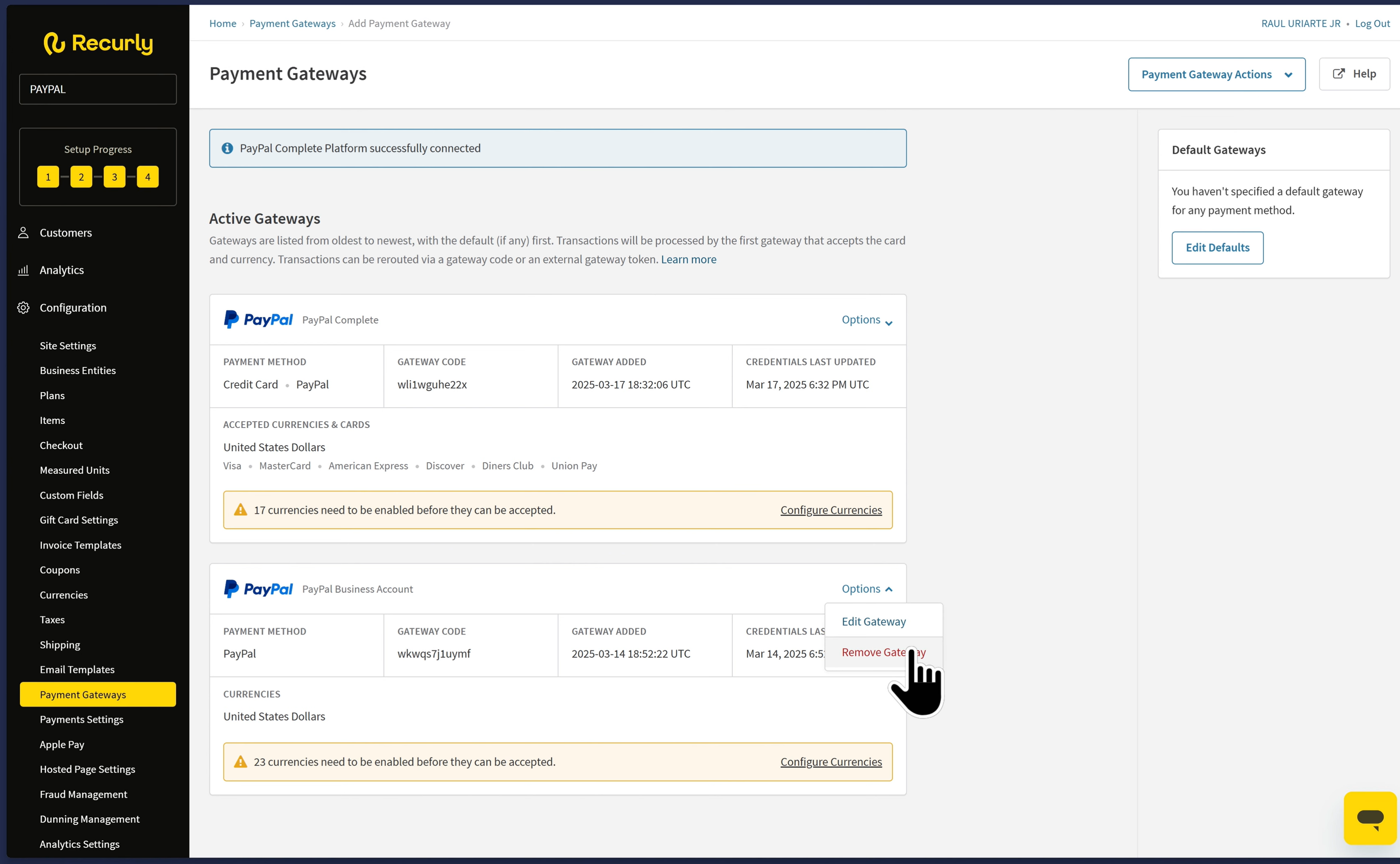Viewport: 1400px width, 864px height.
Task: Click the Edit Defaults button
Action: click(1217, 247)
